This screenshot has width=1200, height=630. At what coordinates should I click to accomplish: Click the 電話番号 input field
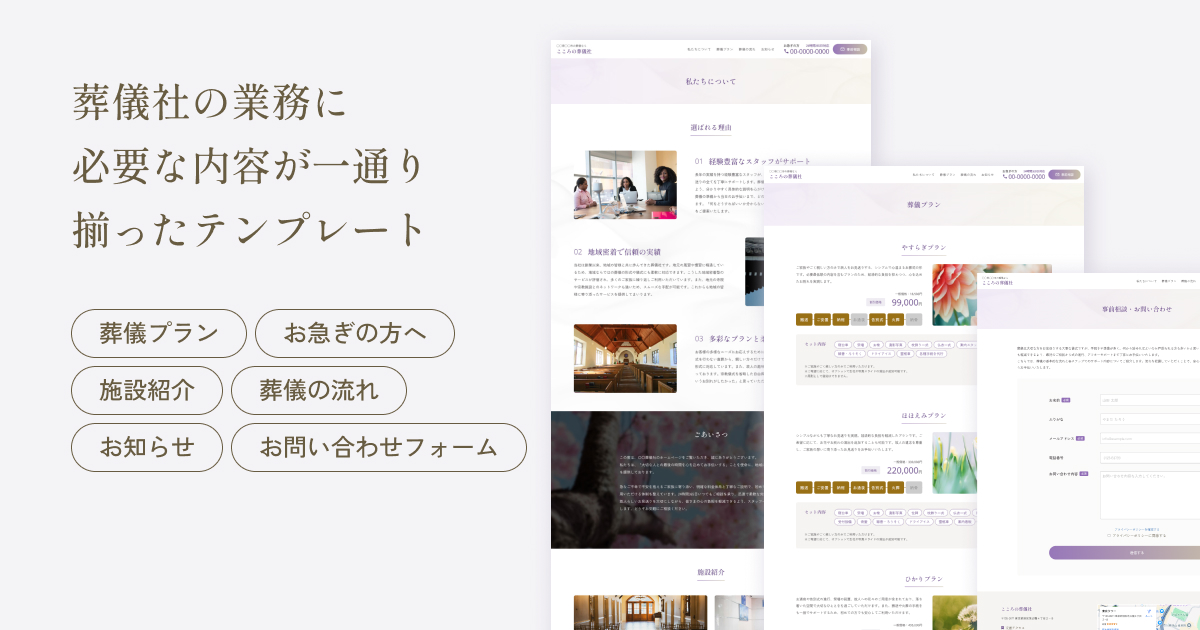click(x=1150, y=457)
